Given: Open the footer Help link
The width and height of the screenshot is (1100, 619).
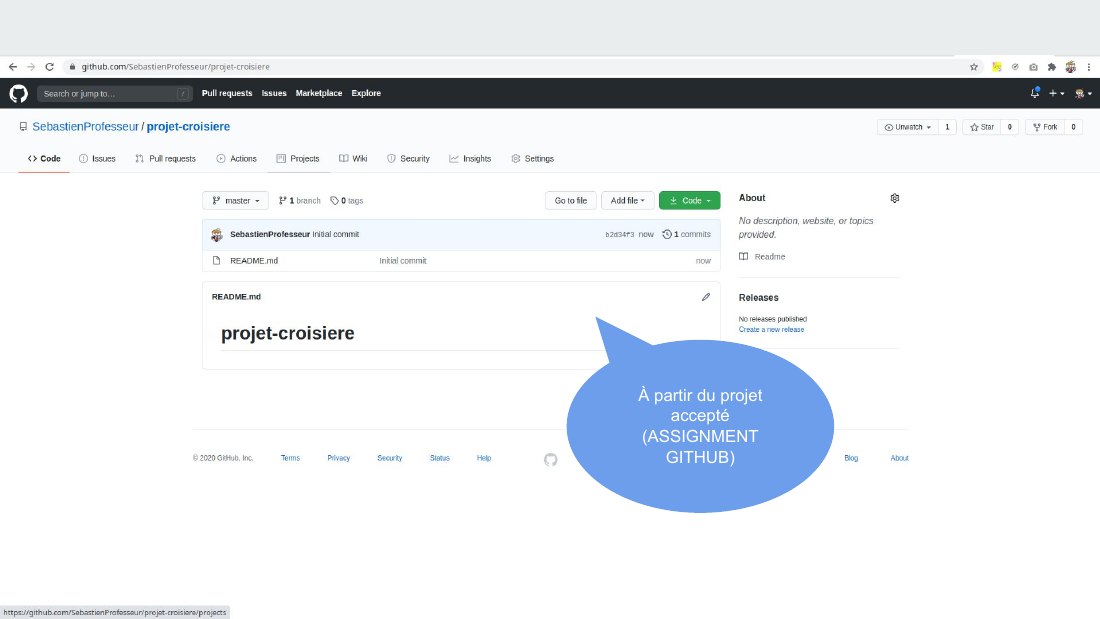Looking at the screenshot, I should click(484, 458).
